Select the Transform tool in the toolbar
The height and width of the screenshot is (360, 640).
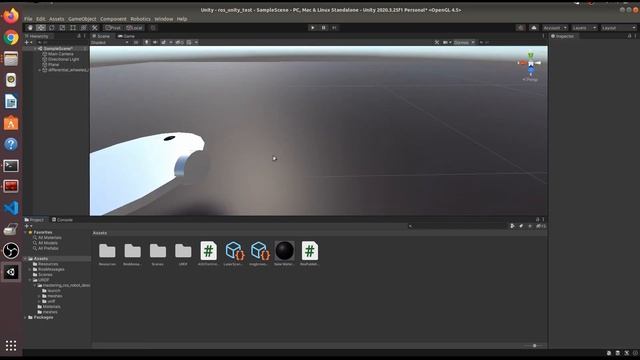[x=83, y=28]
